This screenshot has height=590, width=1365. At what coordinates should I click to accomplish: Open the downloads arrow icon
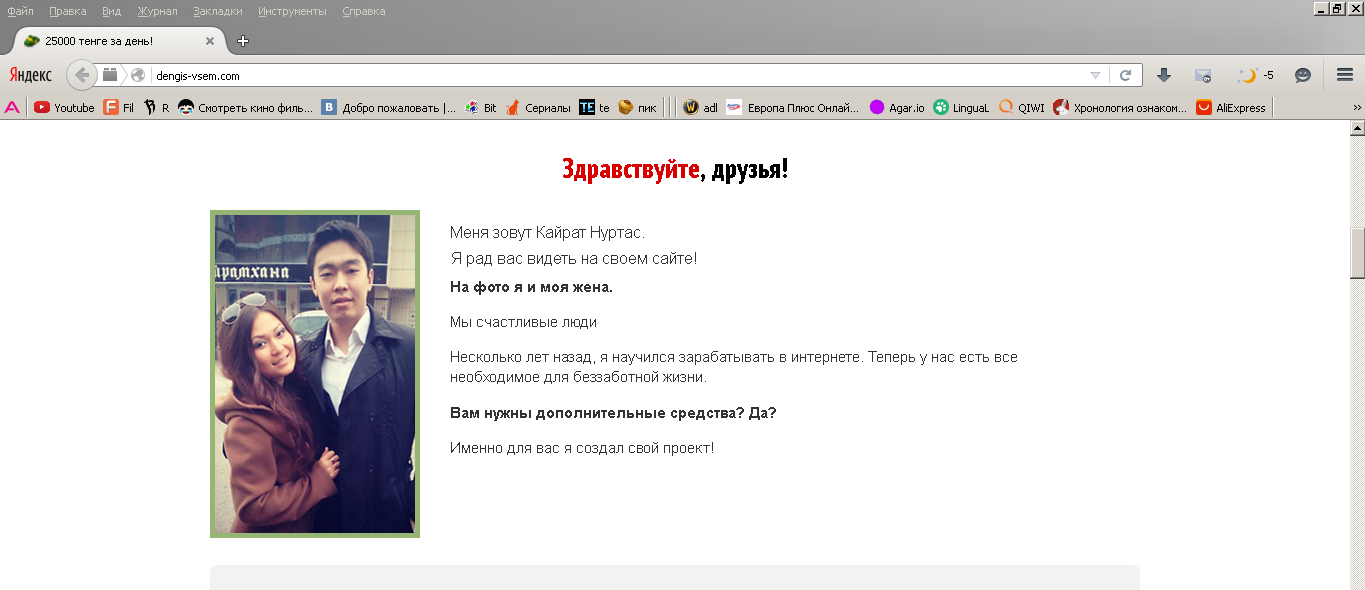point(1163,75)
